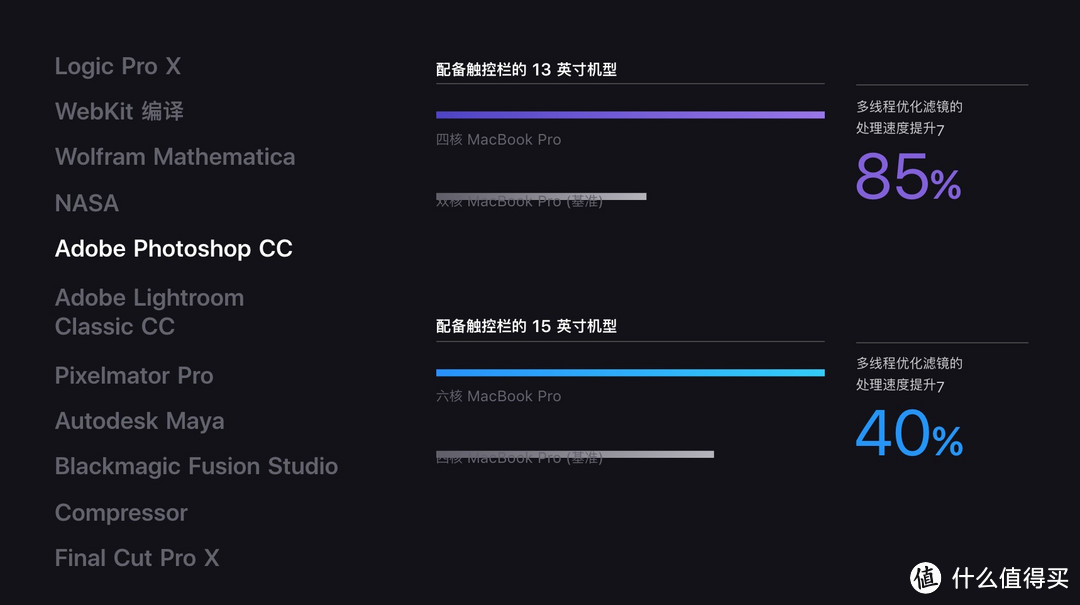Screen dimensions: 1080x605
Task: Click the 15 英寸机型 heading
Action: (x=526, y=326)
